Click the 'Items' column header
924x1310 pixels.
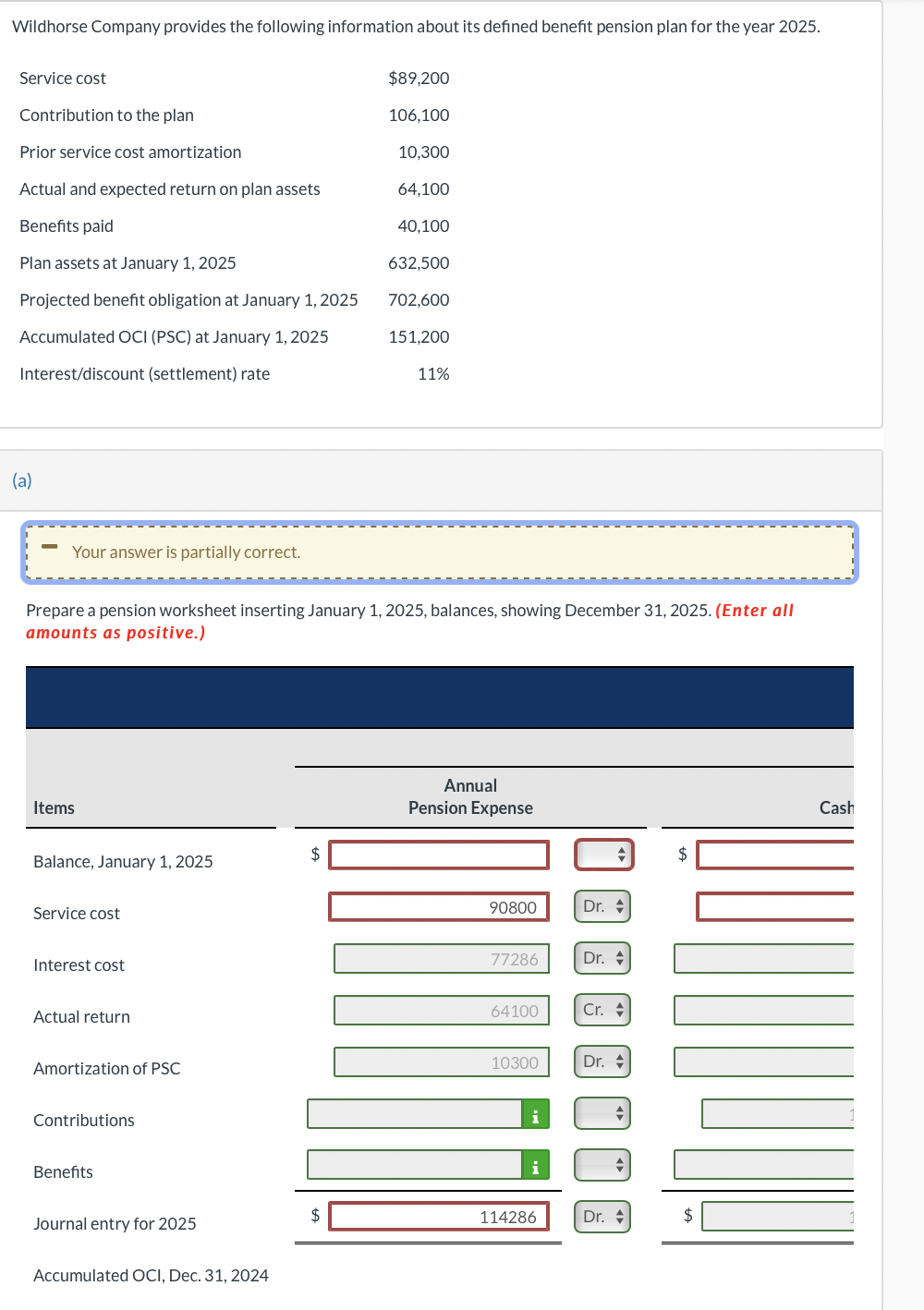point(54,807)
